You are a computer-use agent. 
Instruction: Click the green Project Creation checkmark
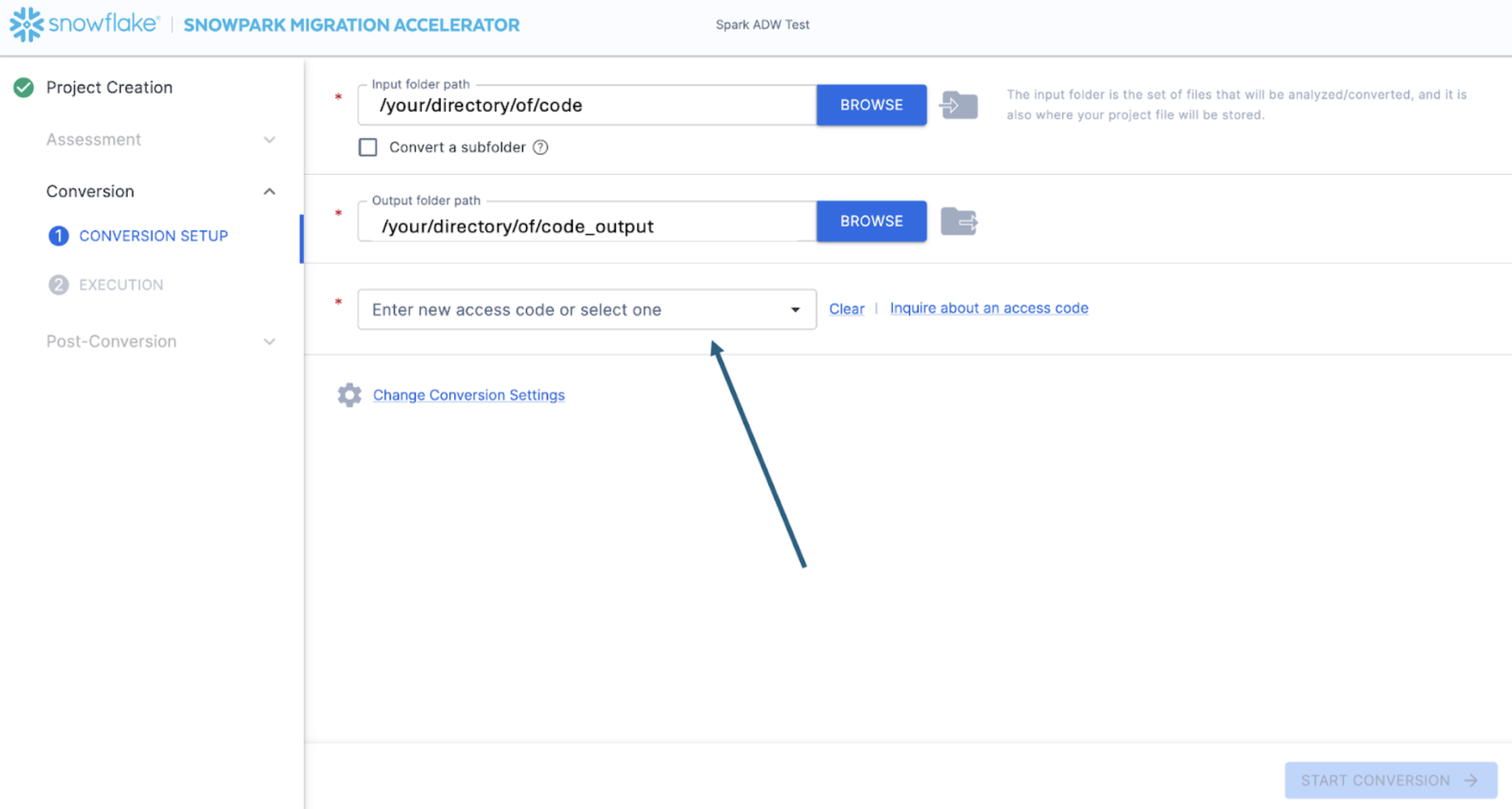24,87
